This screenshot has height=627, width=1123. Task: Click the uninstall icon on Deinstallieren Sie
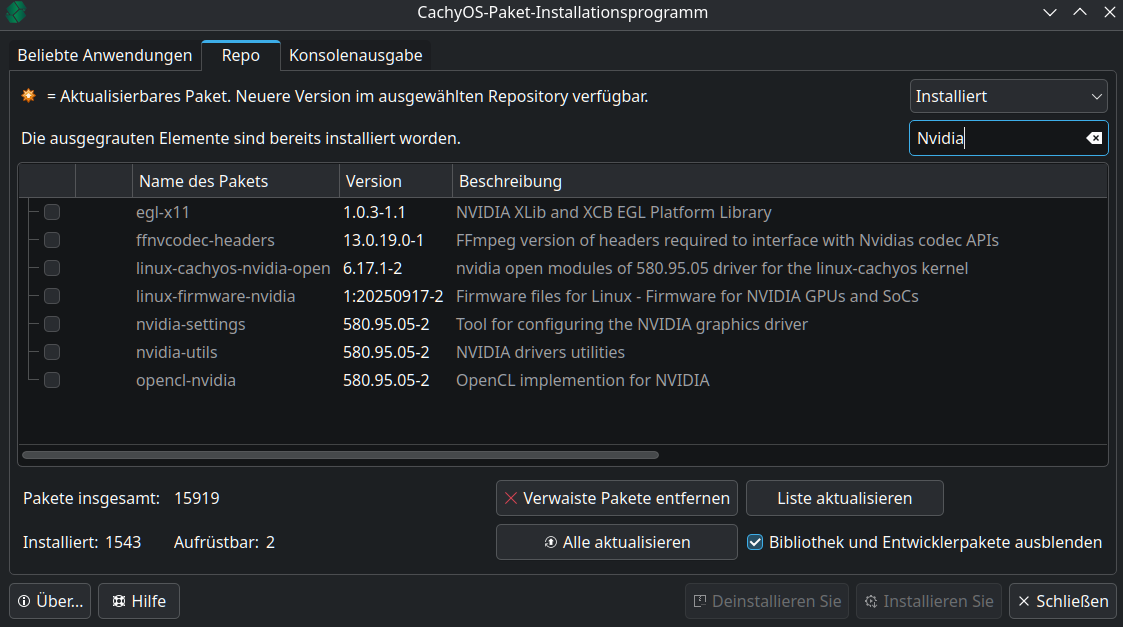698,600
